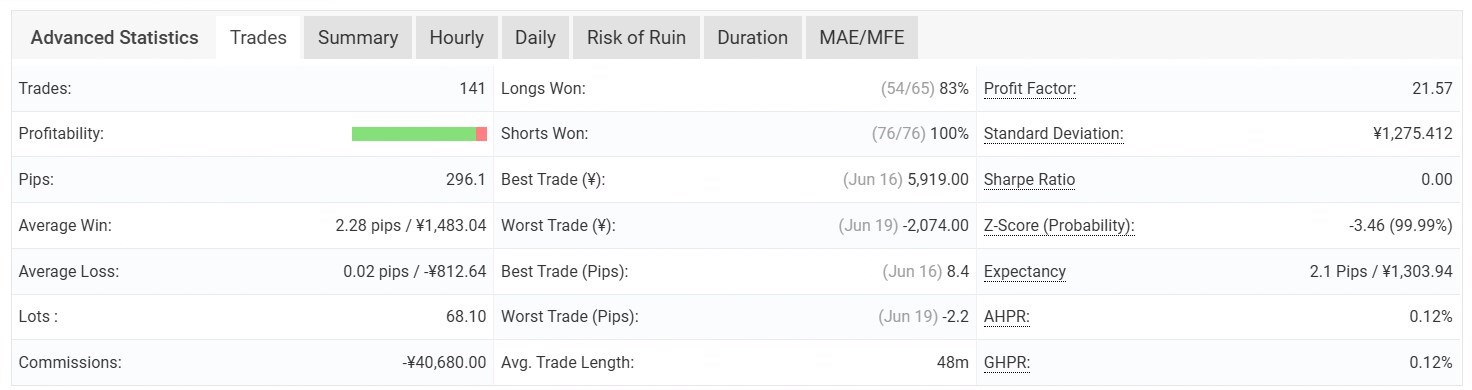Open the MAE/MFE tab
1472x390 pixels.
pyautogui.click(x=861, y=38)
